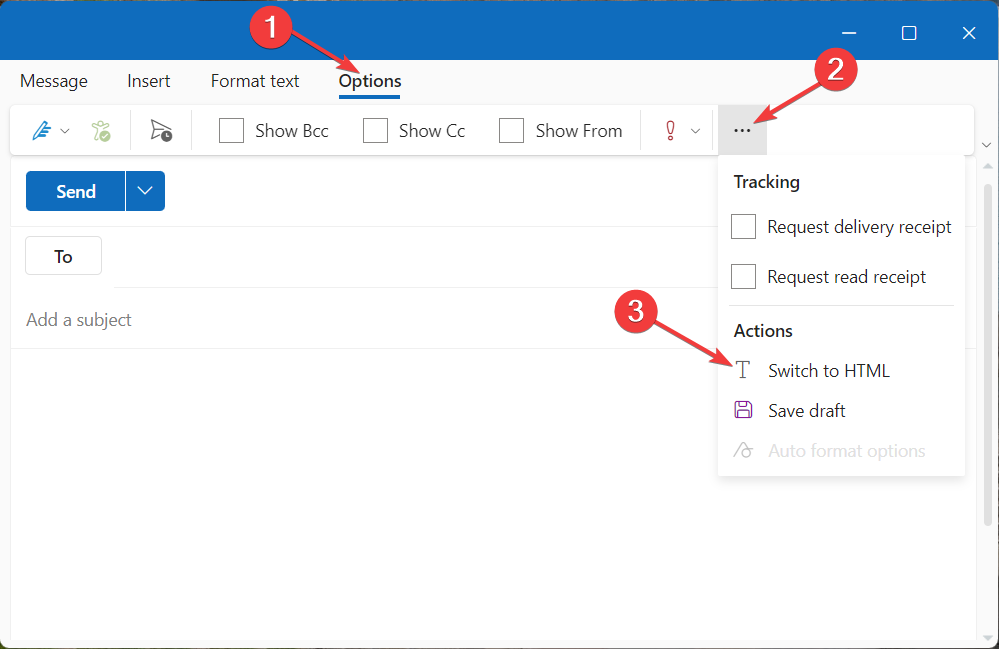This screenshot has width=999, height=649.
Task: Open the Insert ribbon tab
Action: point(148,81)
